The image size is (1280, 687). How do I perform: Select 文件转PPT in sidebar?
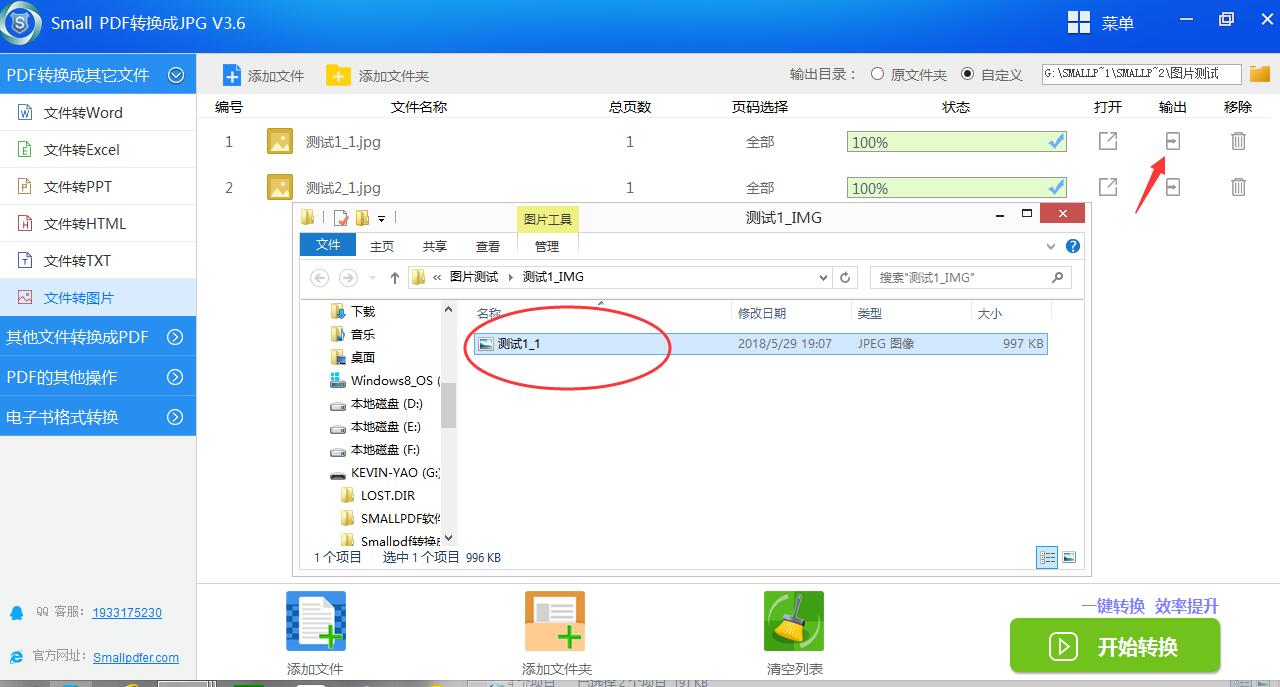(x=97, y=187)
